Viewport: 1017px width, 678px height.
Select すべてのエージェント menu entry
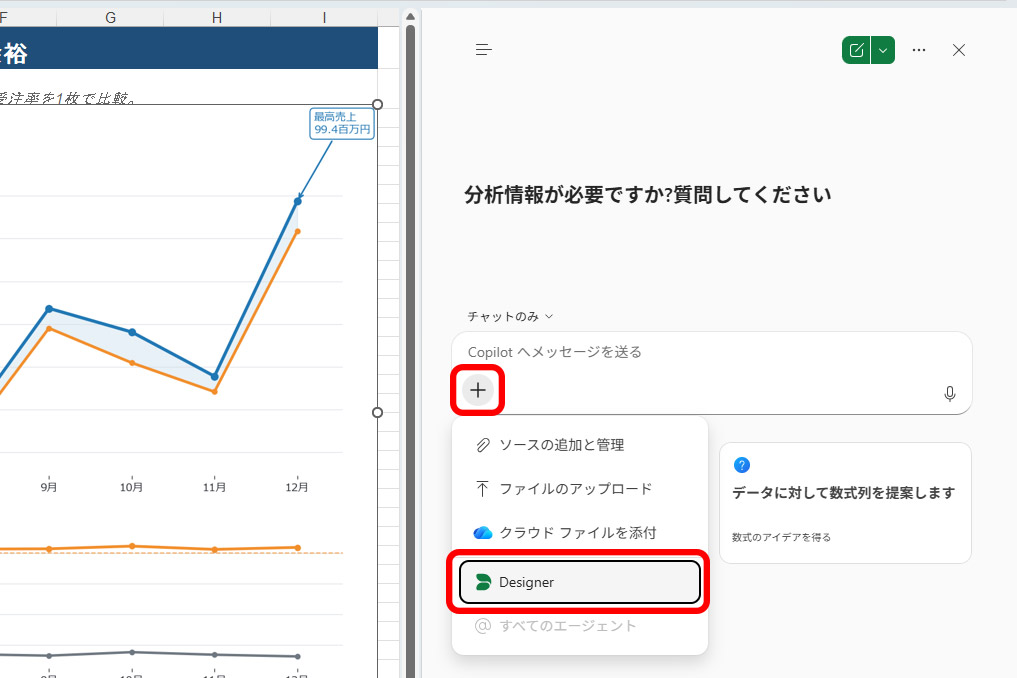[580, 626]
